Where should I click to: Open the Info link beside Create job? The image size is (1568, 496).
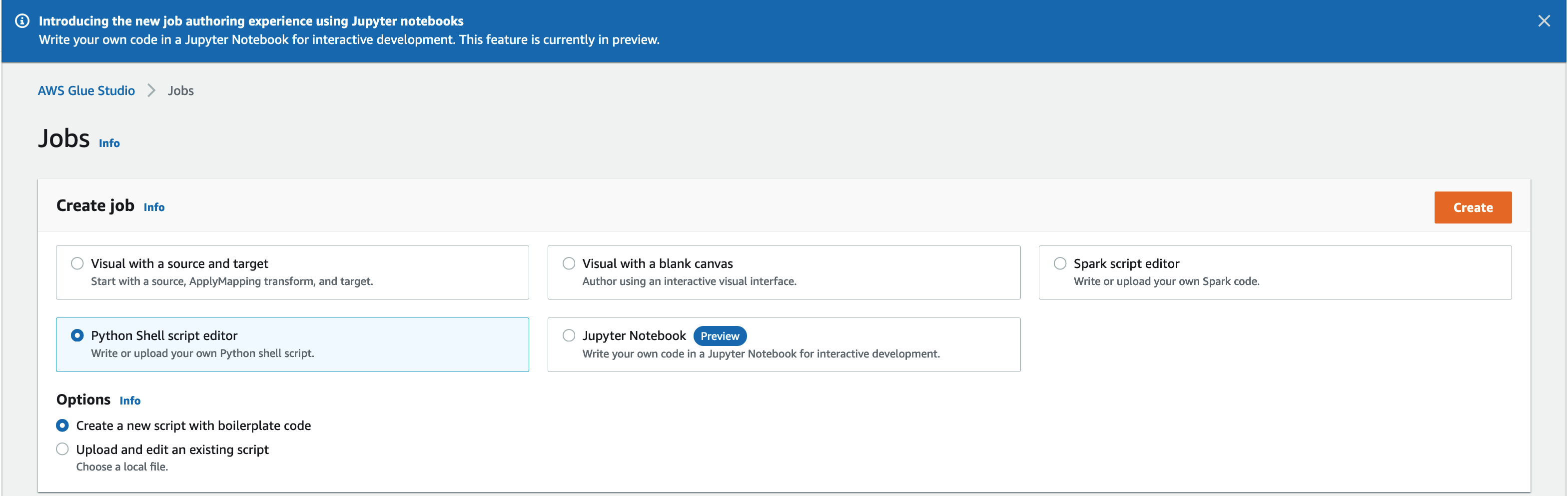(x=154, y=207)
